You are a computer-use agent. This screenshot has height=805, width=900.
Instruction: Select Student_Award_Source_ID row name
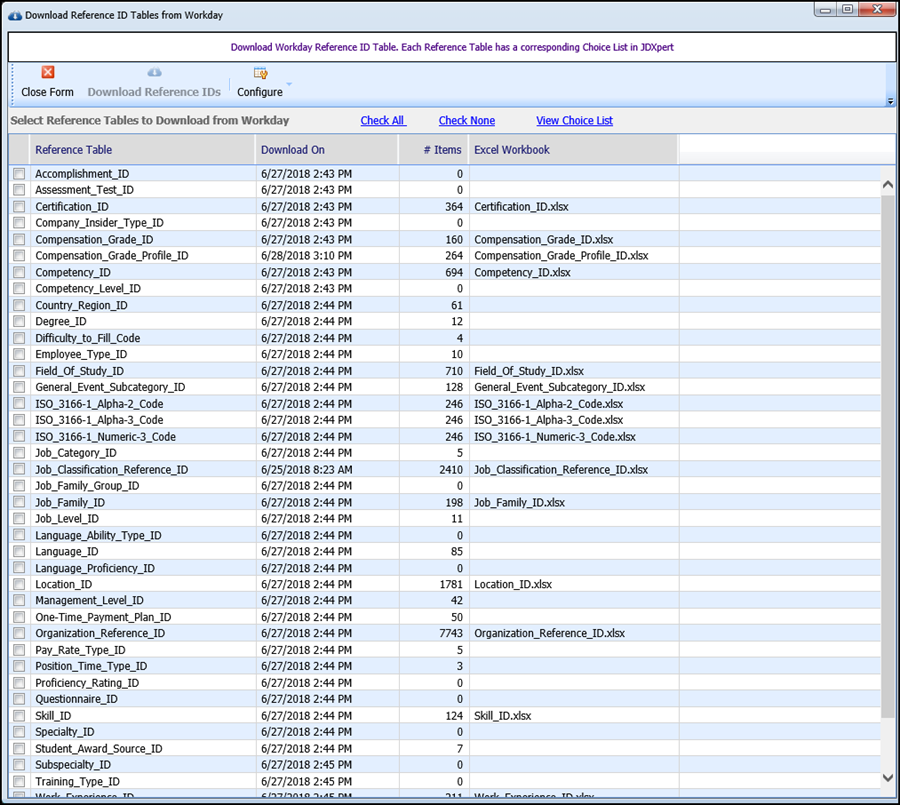[x=99, y=748]
